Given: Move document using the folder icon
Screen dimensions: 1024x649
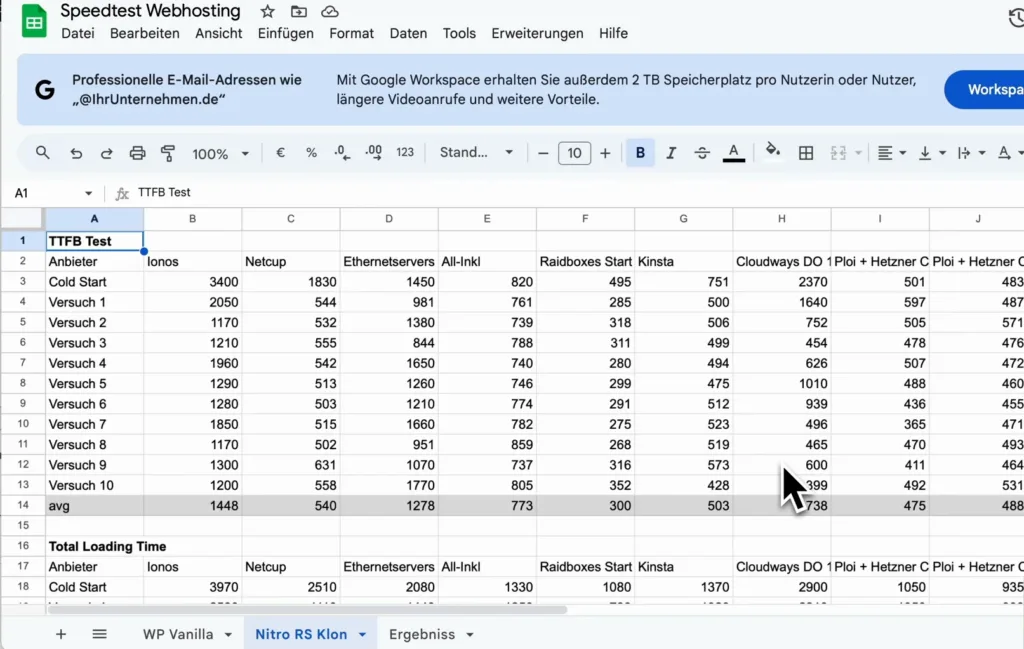Looking at the screenshot, I should pyautogui.click(x=298, y=12).
